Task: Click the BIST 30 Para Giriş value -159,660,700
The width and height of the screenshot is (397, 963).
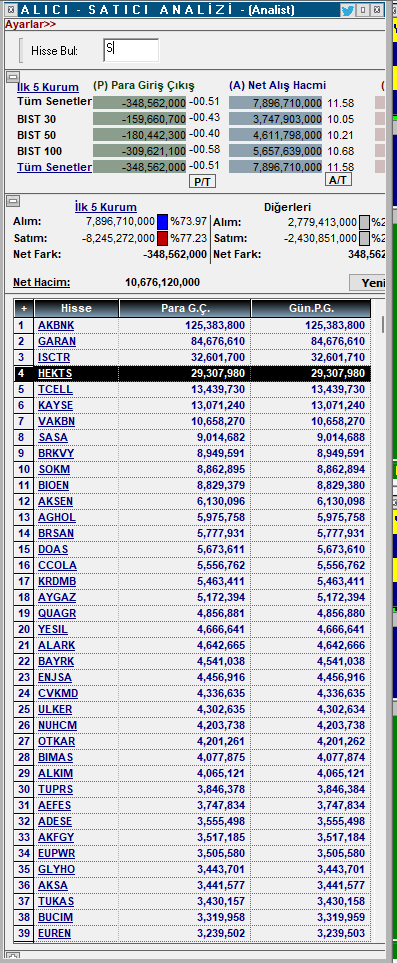Action: [140, 119]
